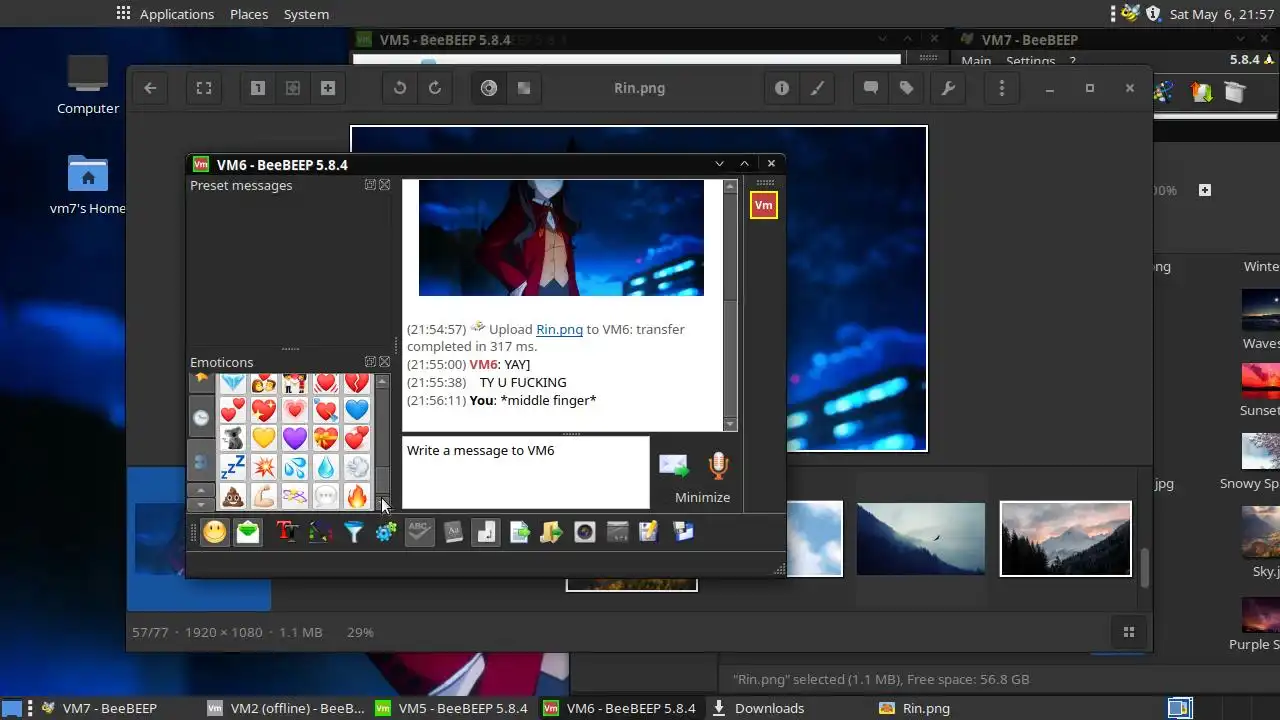Open the Rin.png link in chat
Image resolution: width=1280 pixels, height=720 pixels.
559,329
